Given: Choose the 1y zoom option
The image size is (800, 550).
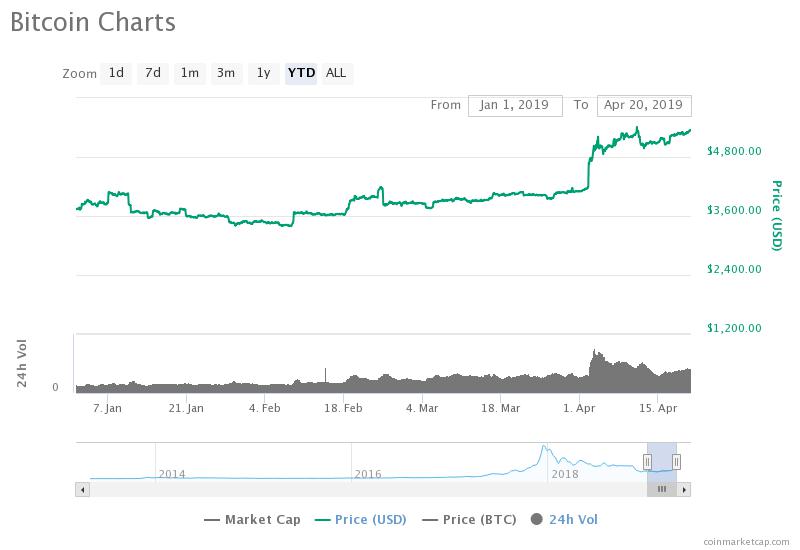Looking at the screenshot, I should point(263,73).
